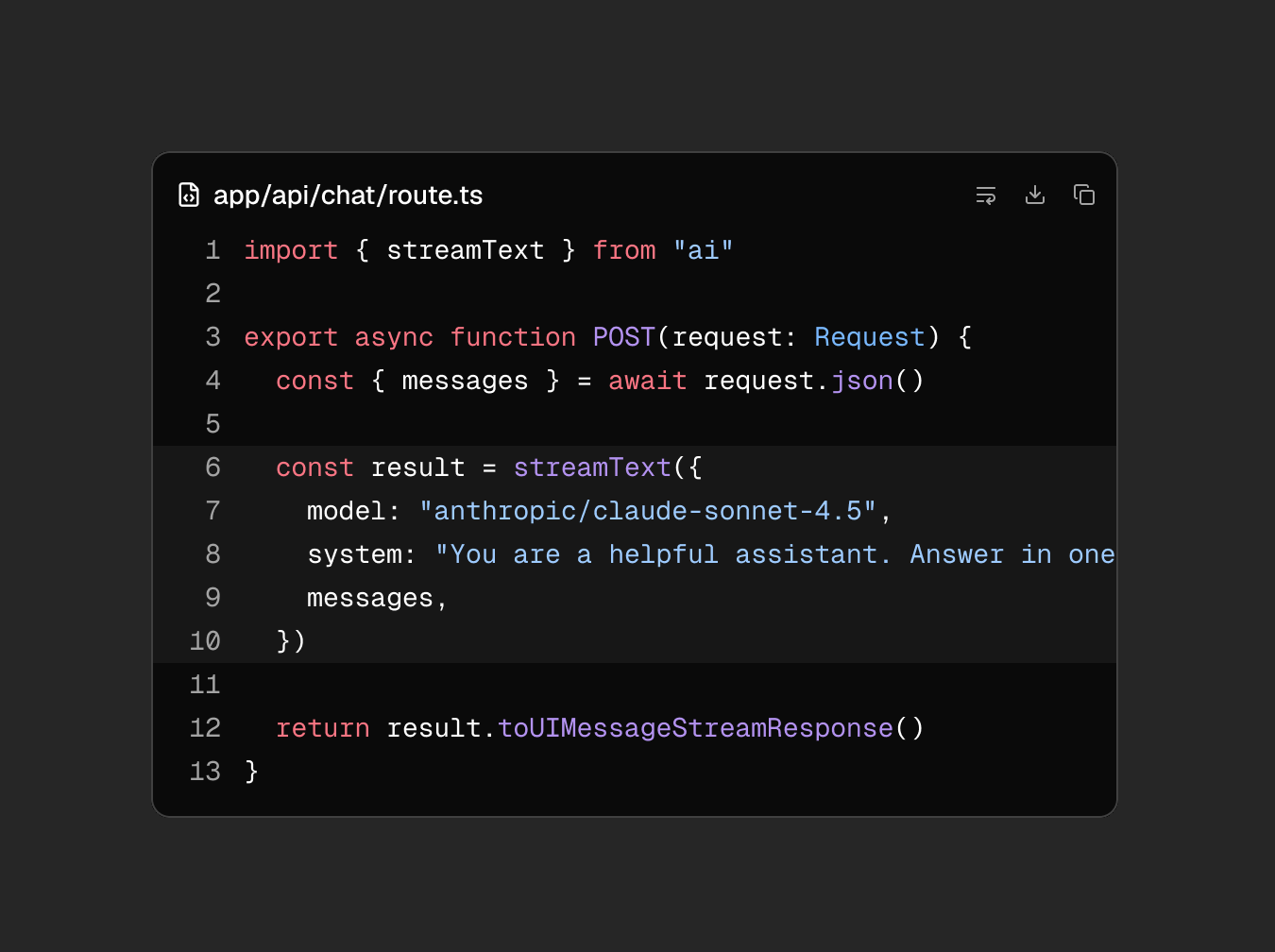This screenshot has width=1275, height=952.
Task: Click the return keyword on line 12
Action: click(323, 728)
